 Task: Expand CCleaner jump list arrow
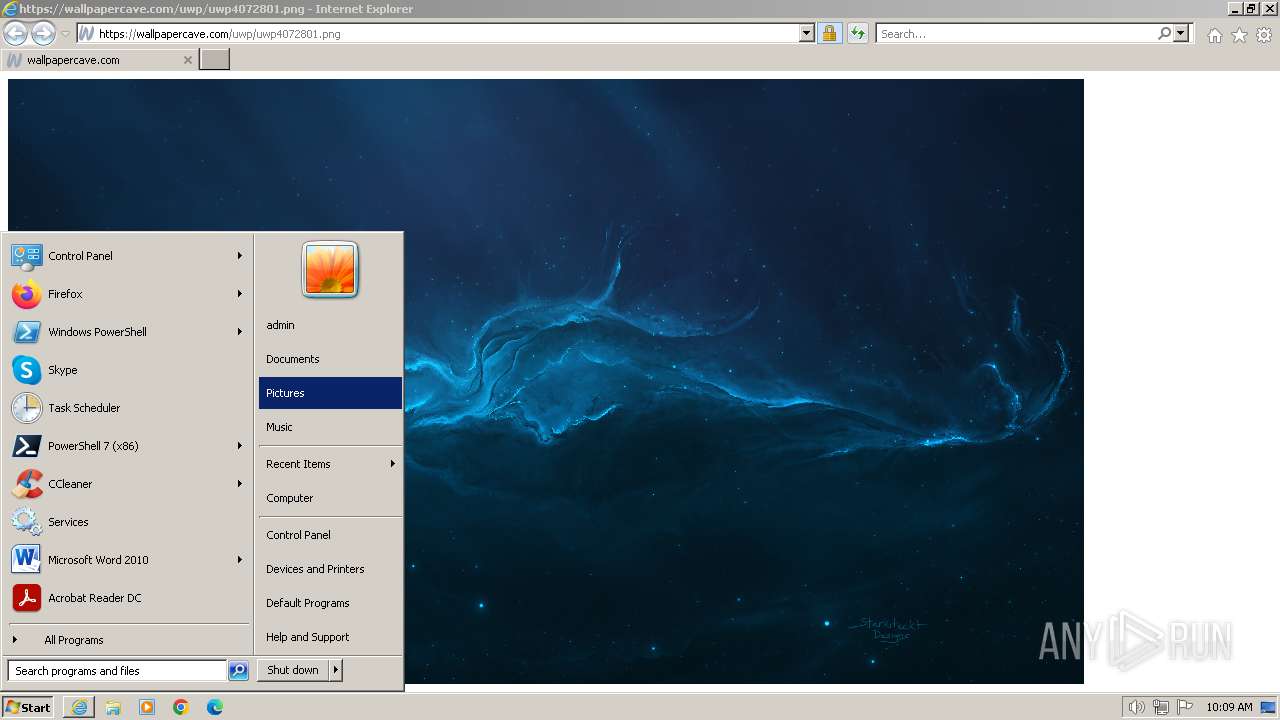pyautogui.click(x=240, y=484)
